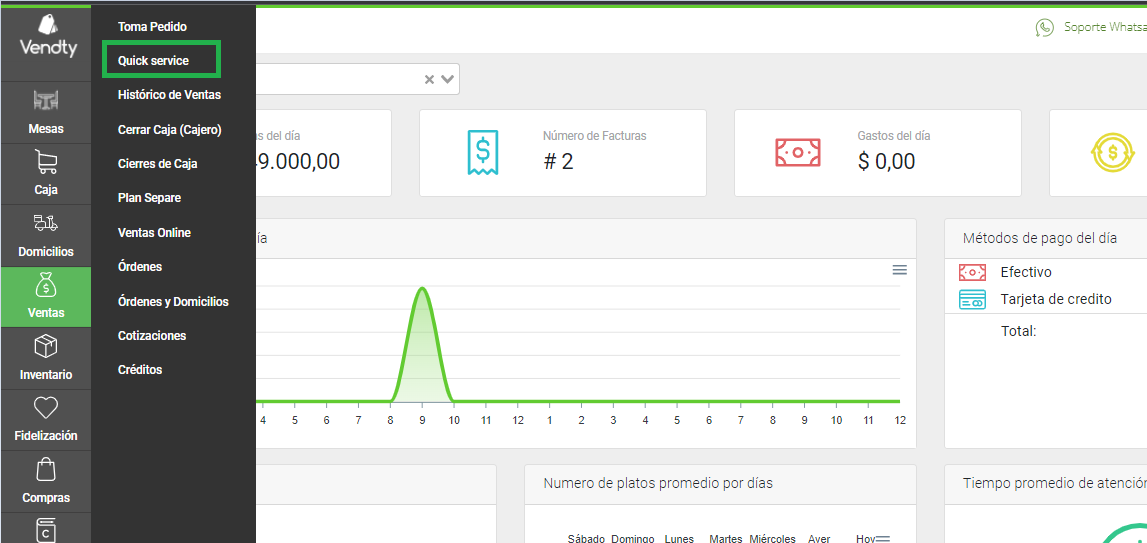Open the Inventario box section

46,359
